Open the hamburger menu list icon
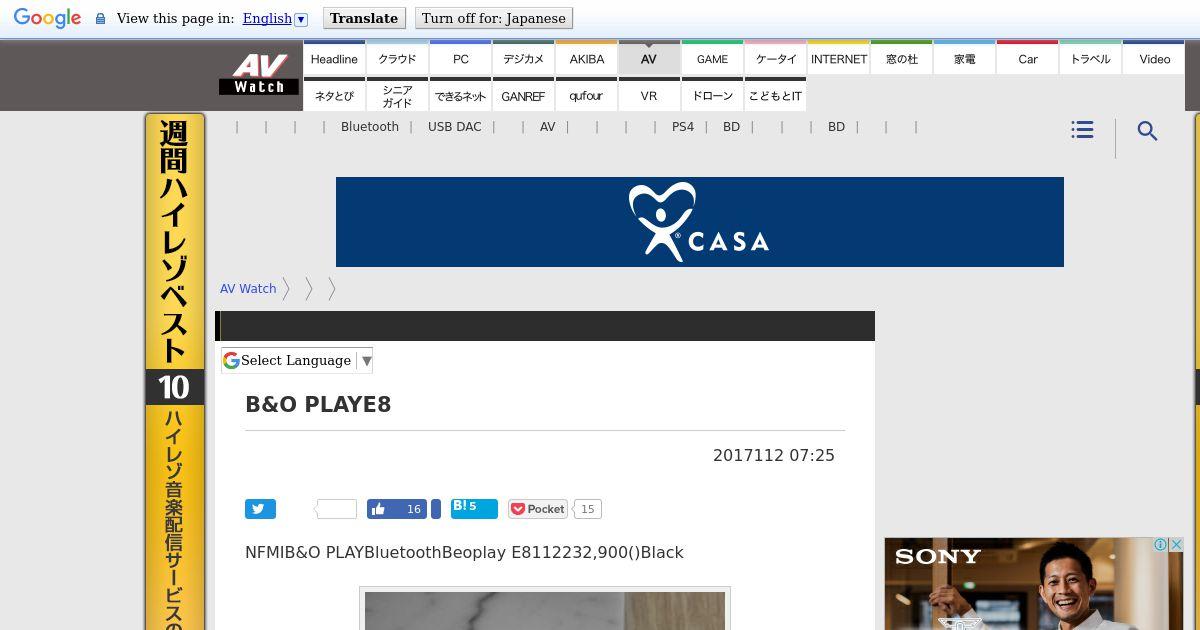Screen dimensions: 1200x630 (1082, 130)
